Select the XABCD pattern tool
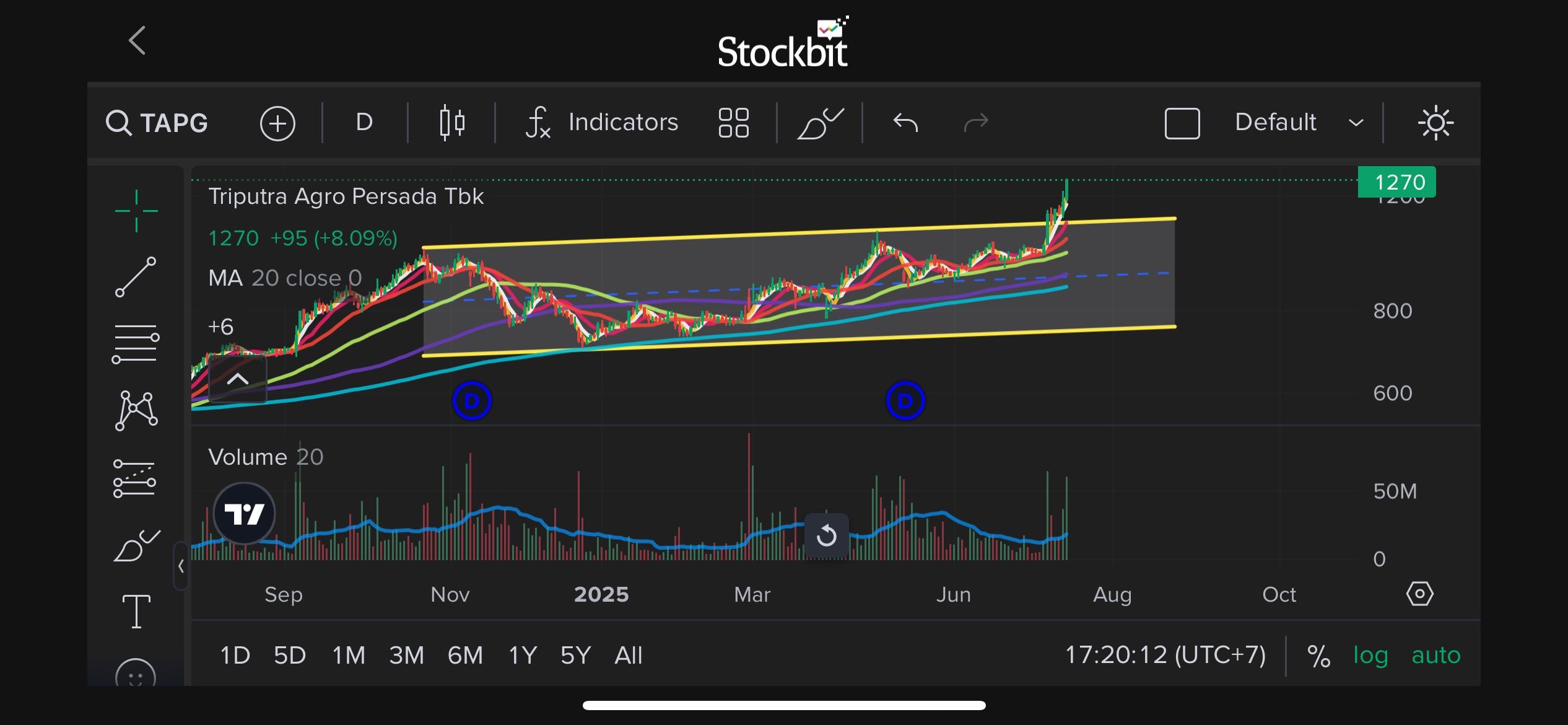The width and height of the screenshot is (1568, 725). (x=136, y=410)
